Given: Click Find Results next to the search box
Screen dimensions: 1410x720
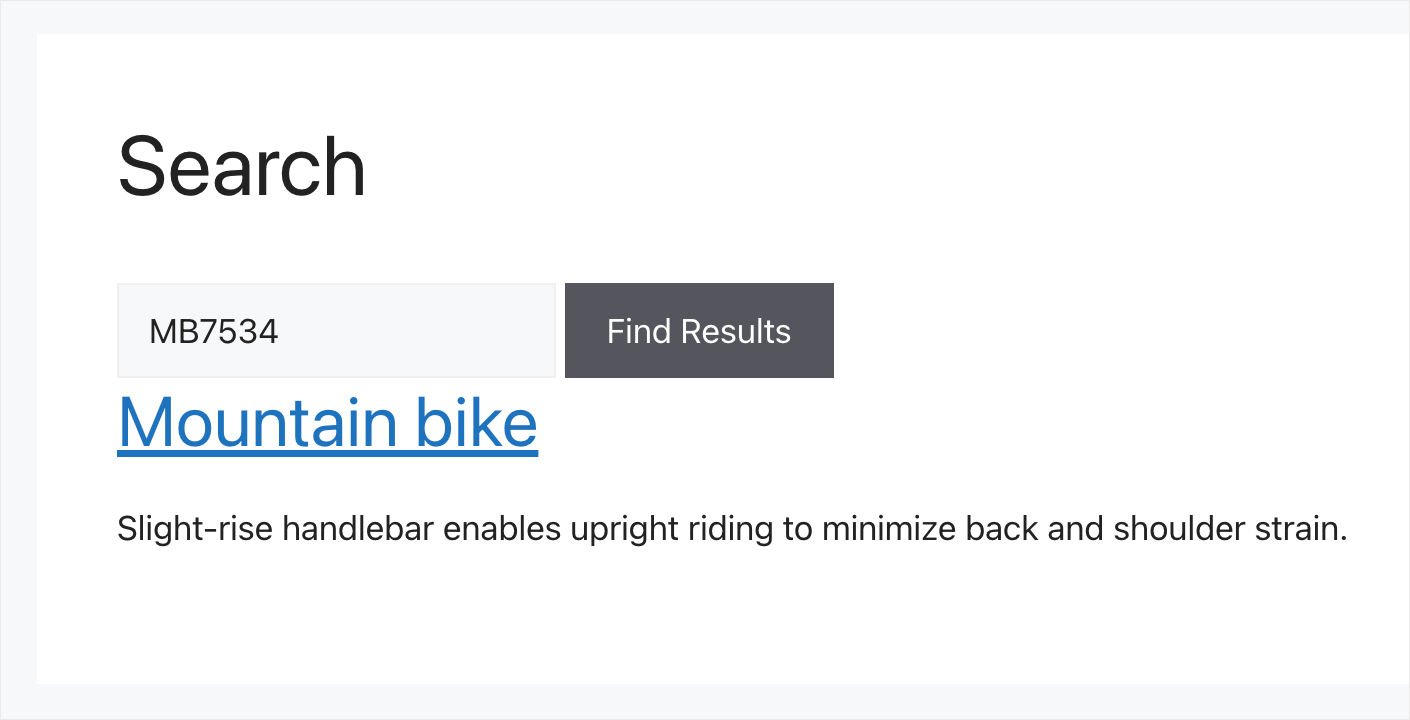Looking at the screenshot, I should tap(699, 330).
